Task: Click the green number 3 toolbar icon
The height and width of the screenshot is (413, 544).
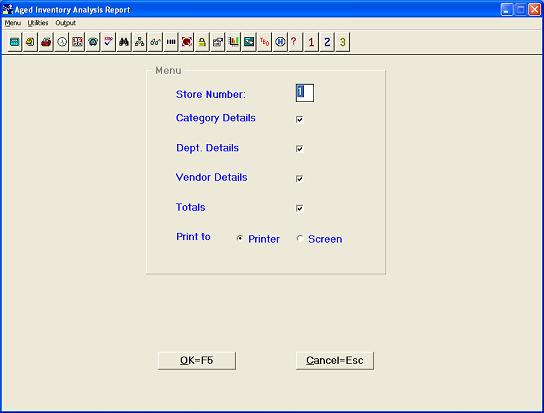Action: (342, 42)
